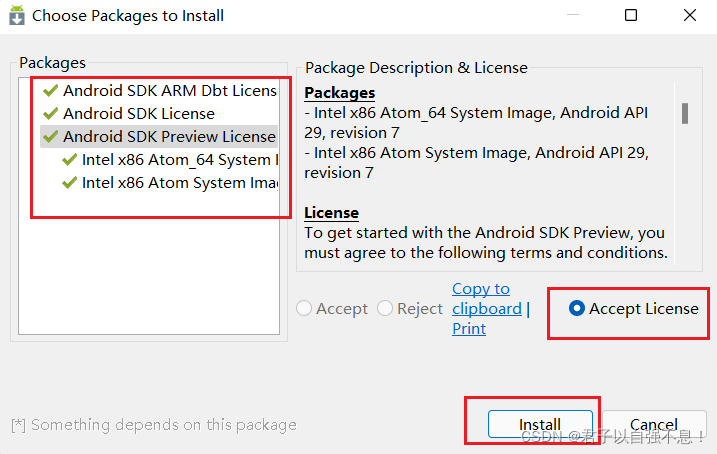Minimize the Choose Packages to Install dialog
Screen dimensions: 717x454
(572, 16)
